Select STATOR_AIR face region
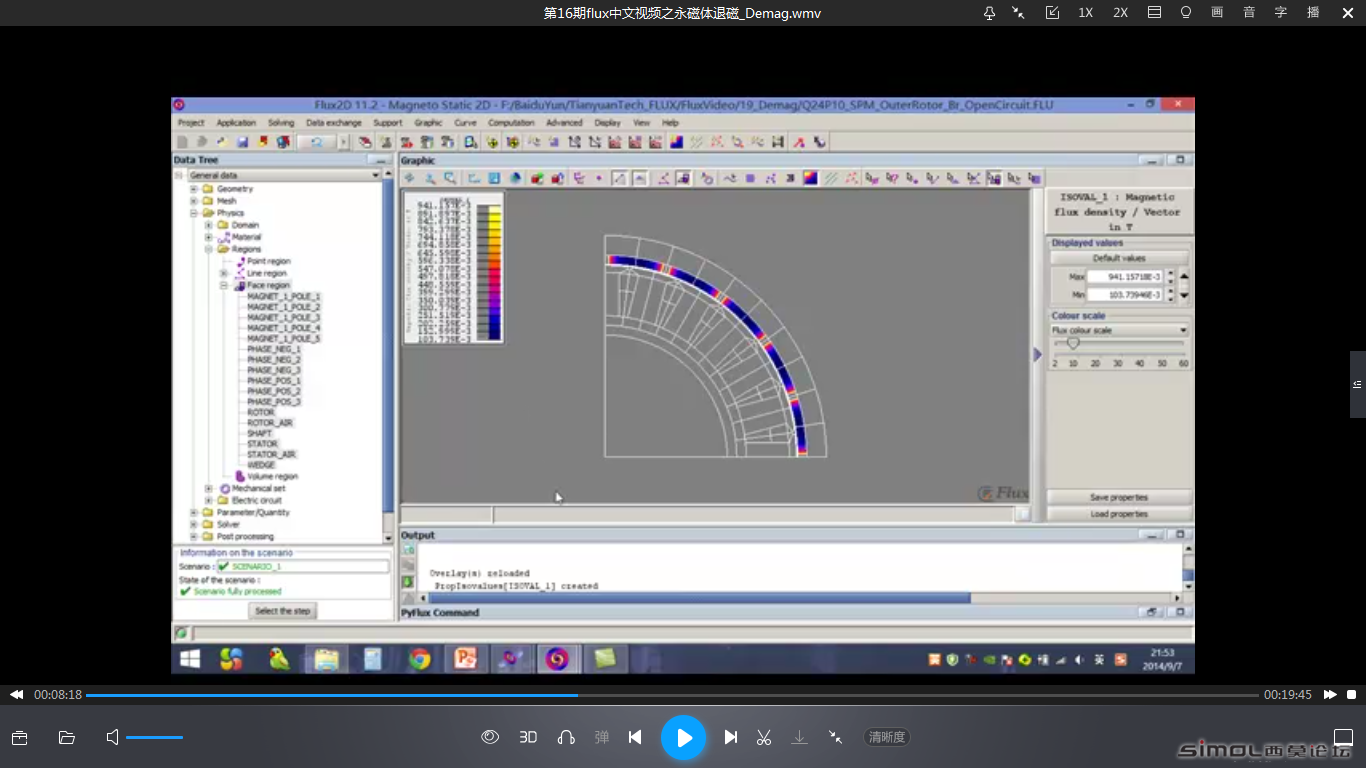Screen dimensions: 1366x768 (271, 455)
